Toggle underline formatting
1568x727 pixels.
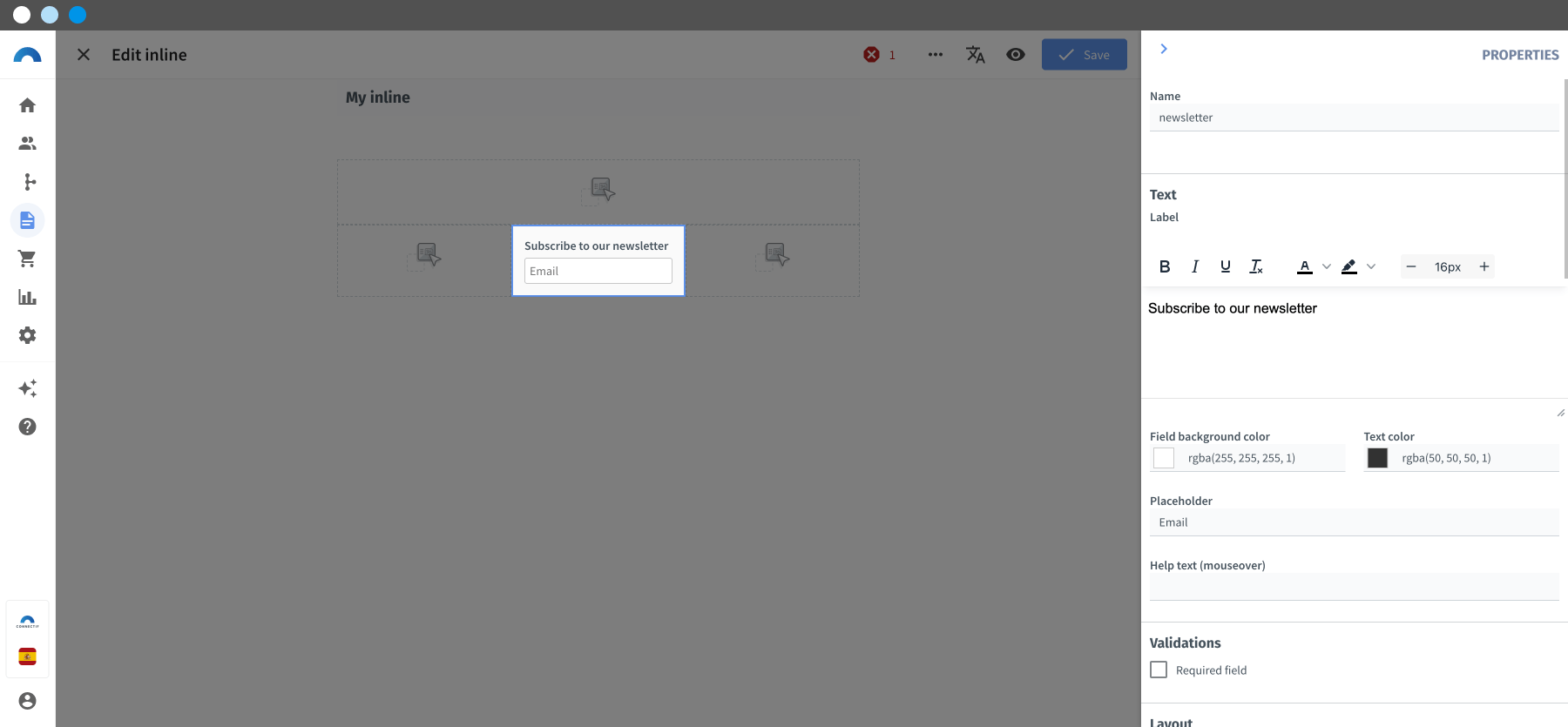tap(1226, 266)
